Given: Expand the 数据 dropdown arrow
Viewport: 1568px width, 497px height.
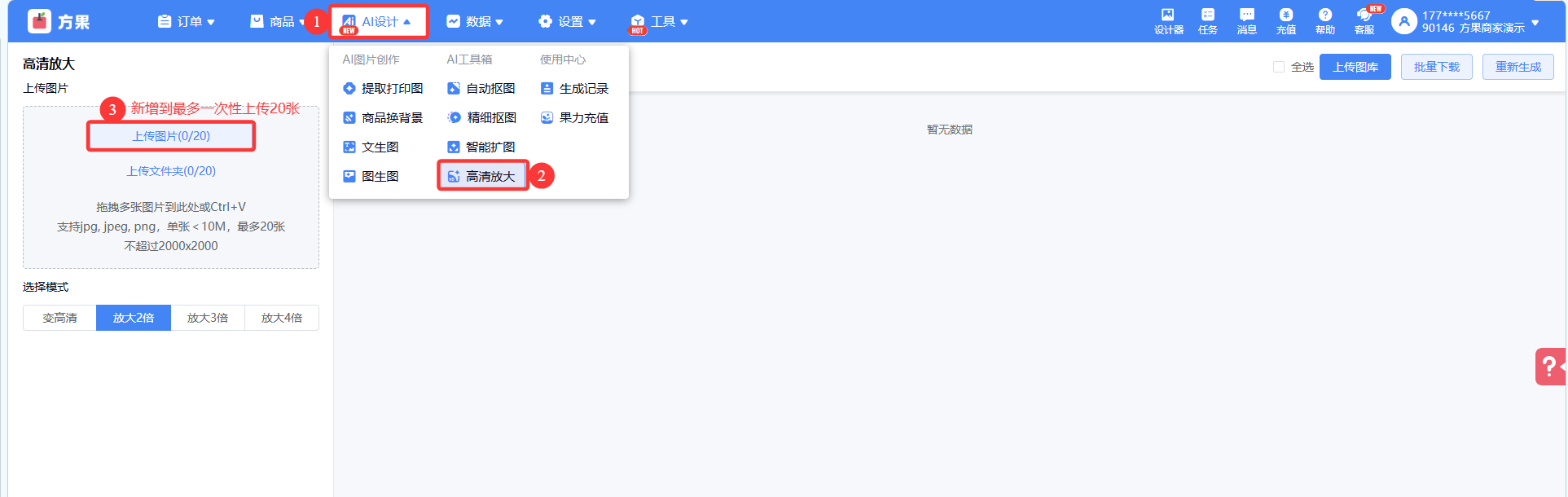Looking at the screenshot, I should coord(499,22).
